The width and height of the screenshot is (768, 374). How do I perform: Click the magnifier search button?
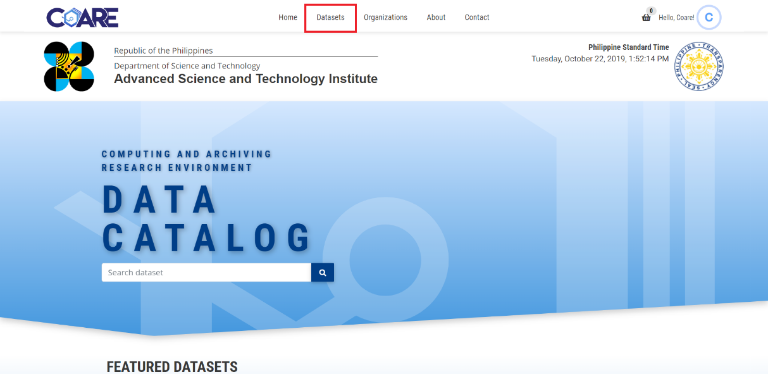click(x=322, y=273)
